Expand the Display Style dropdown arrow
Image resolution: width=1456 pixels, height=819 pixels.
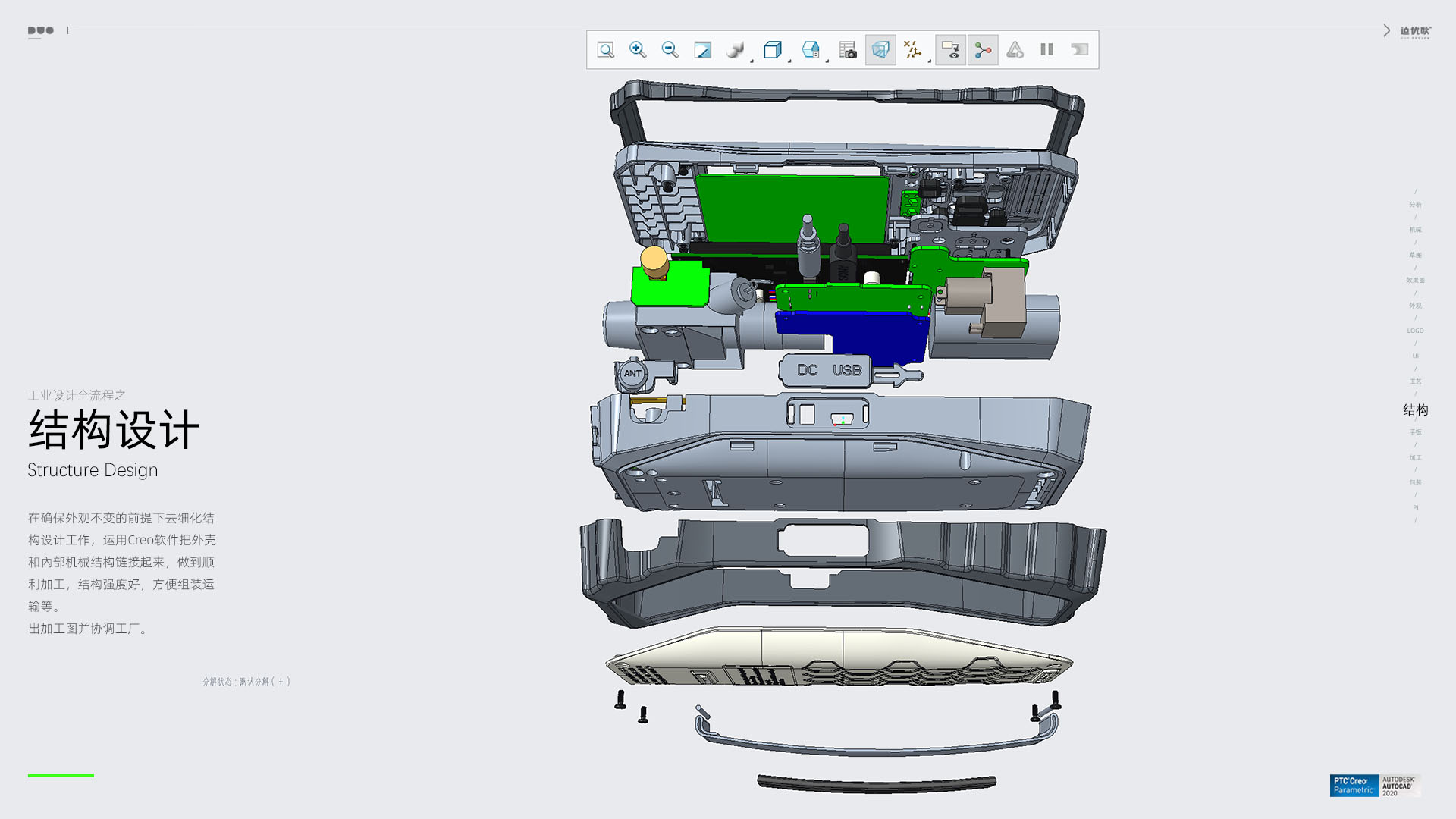pyautogui.click(x=752, y=61)
